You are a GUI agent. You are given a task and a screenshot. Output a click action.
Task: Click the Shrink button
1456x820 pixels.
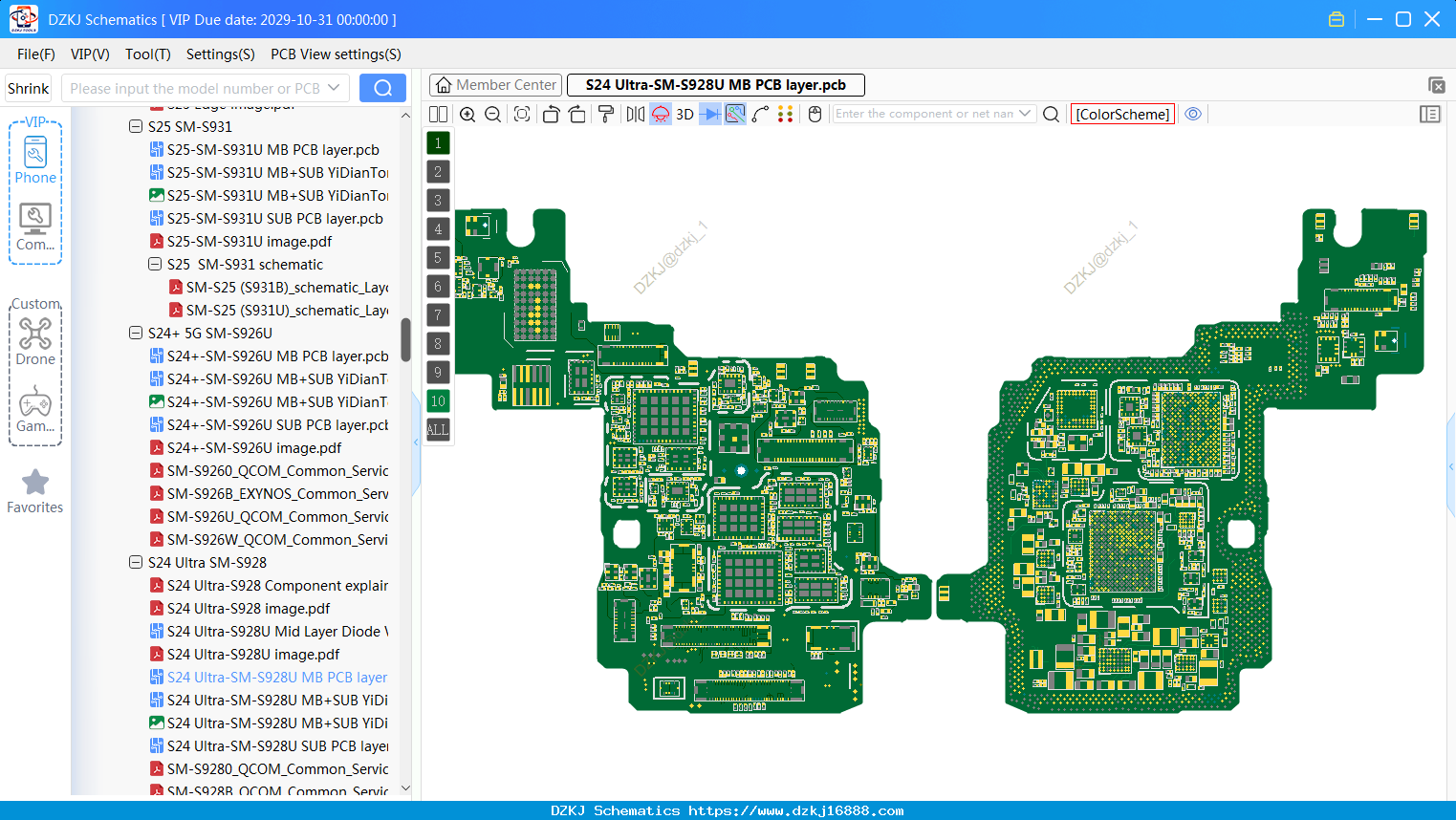tap(29, 88)
